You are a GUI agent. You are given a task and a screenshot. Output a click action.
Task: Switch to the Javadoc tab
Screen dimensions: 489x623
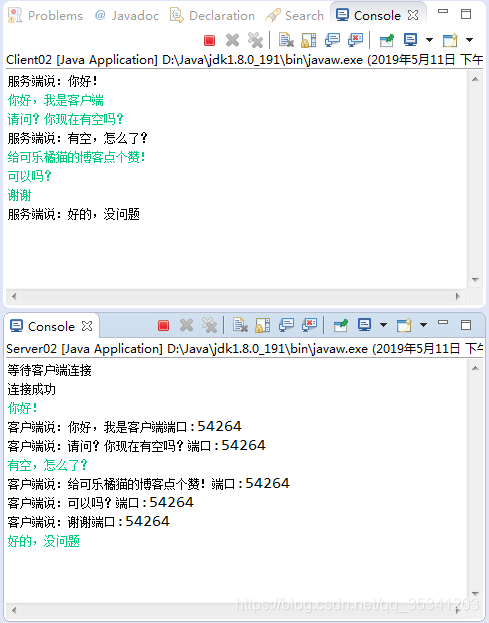[127, 15]
